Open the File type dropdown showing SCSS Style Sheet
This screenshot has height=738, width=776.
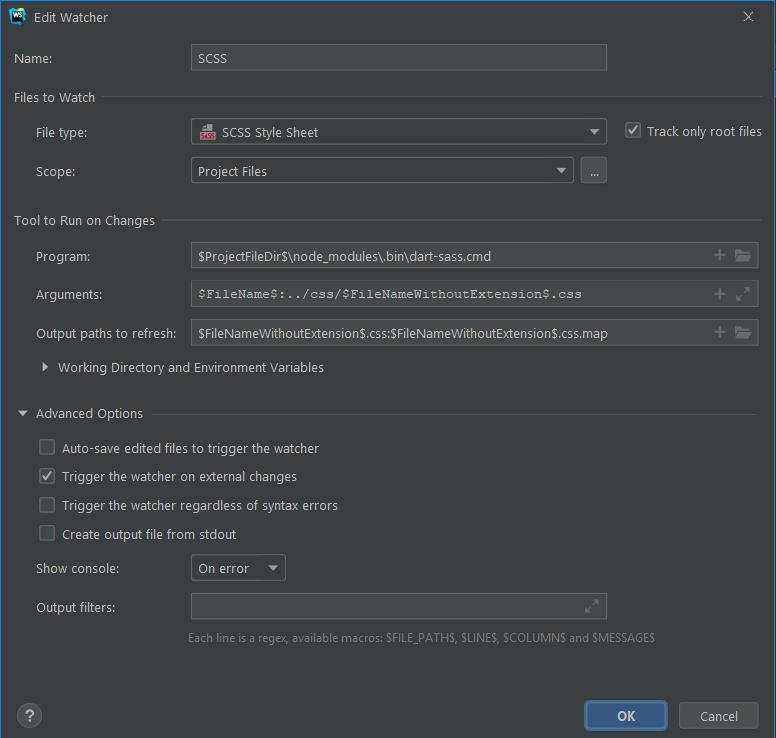pos(398,132)
